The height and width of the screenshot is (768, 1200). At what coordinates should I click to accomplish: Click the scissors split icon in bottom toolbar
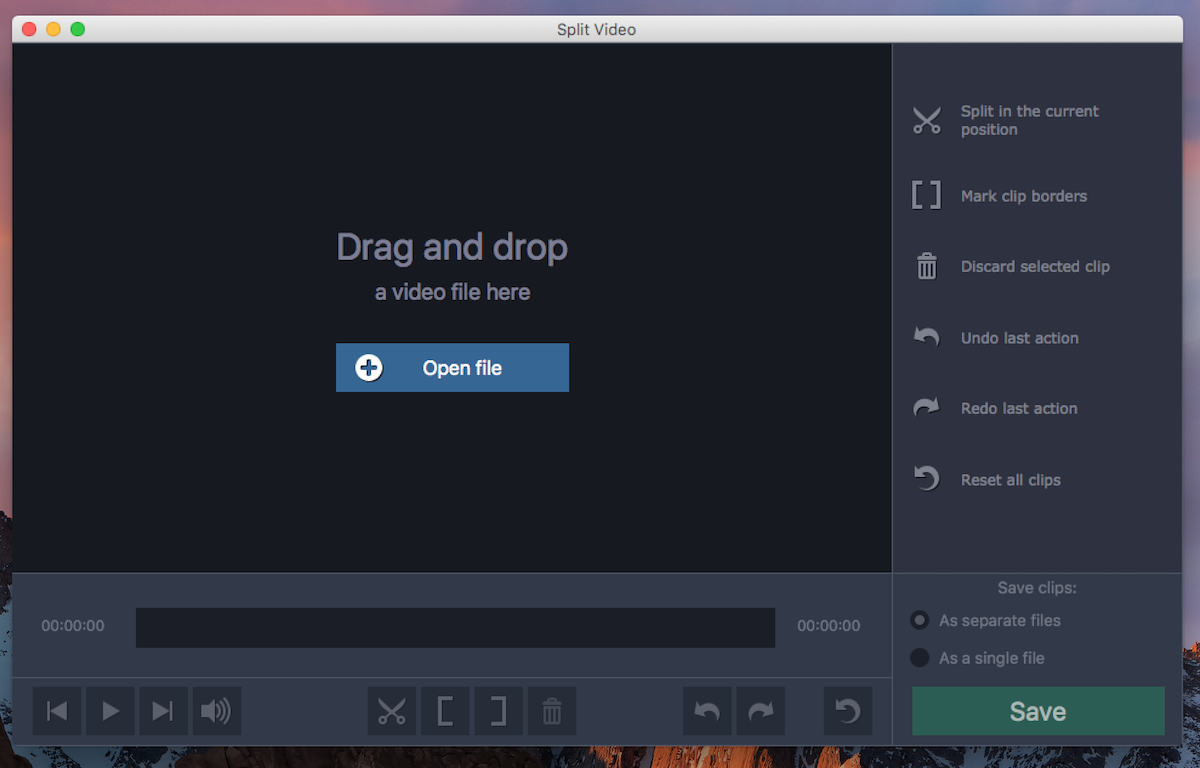[392, 711]
